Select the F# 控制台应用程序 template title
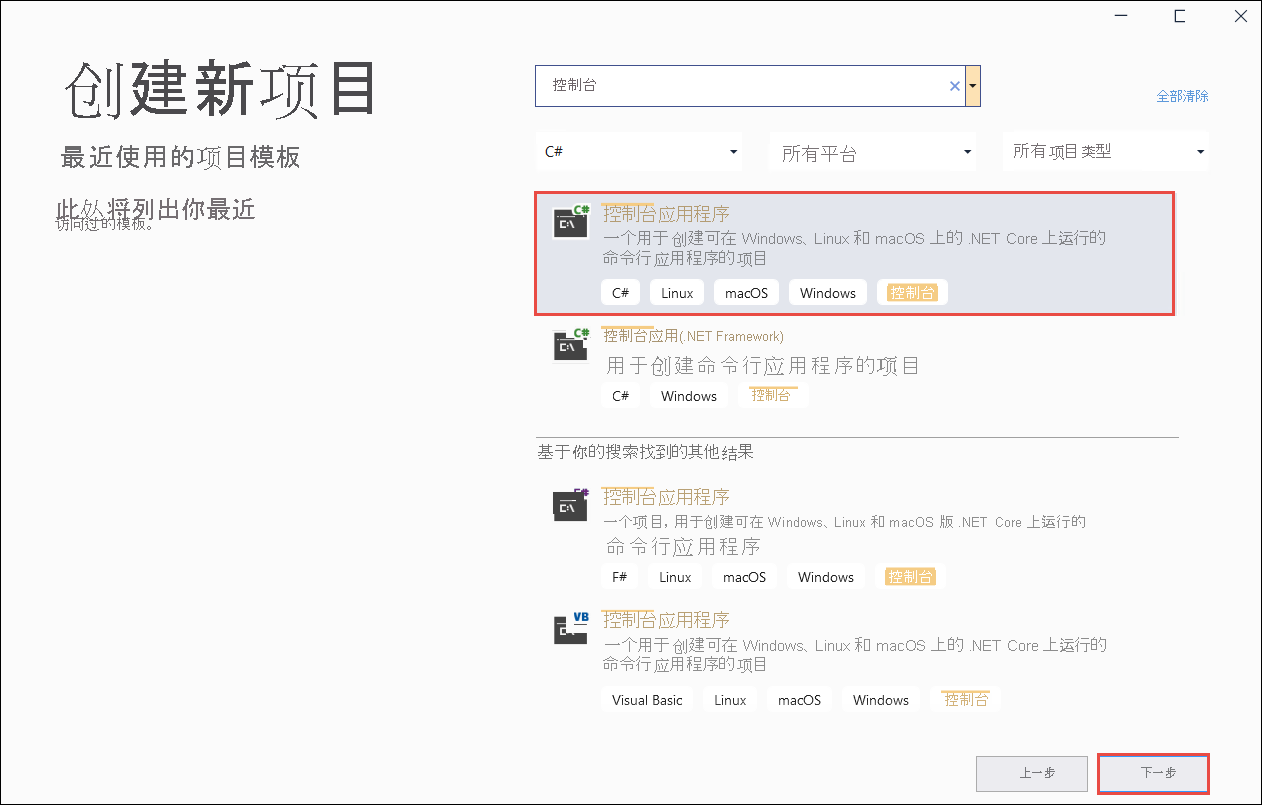1262x805 pixels. tap(666, 497)
